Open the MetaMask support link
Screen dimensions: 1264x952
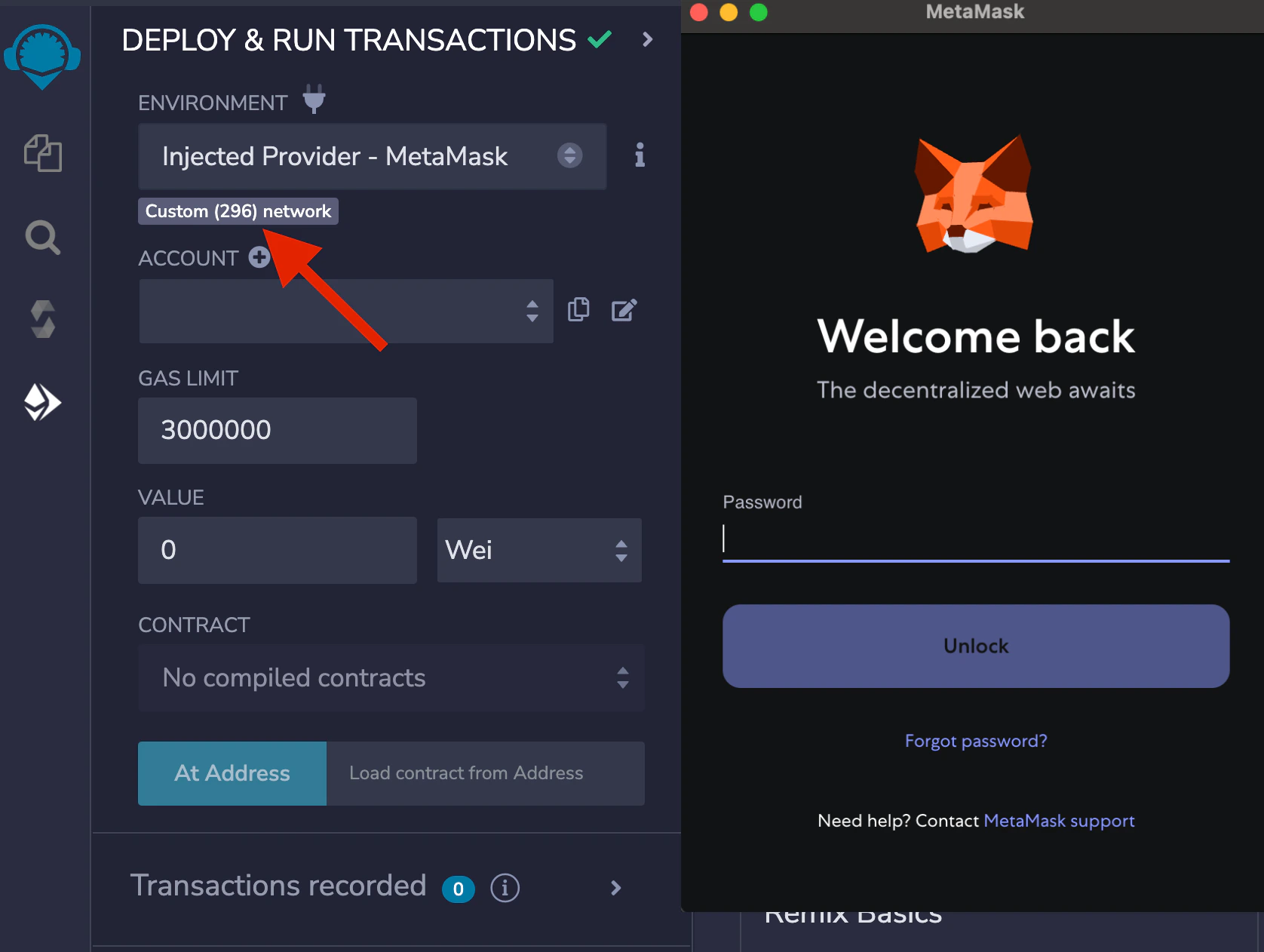[x=1059, y=821]
